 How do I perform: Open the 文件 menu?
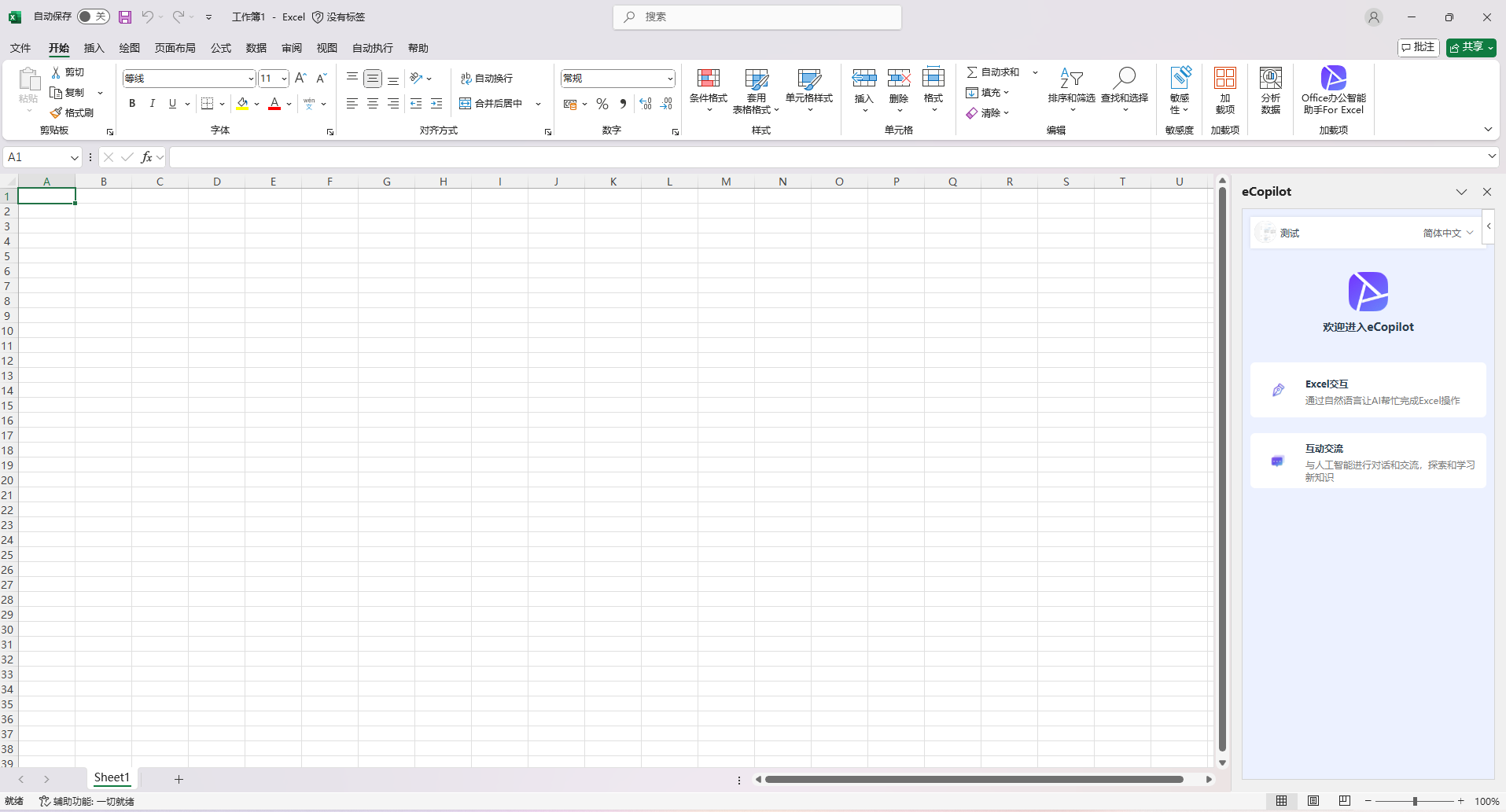20,48
